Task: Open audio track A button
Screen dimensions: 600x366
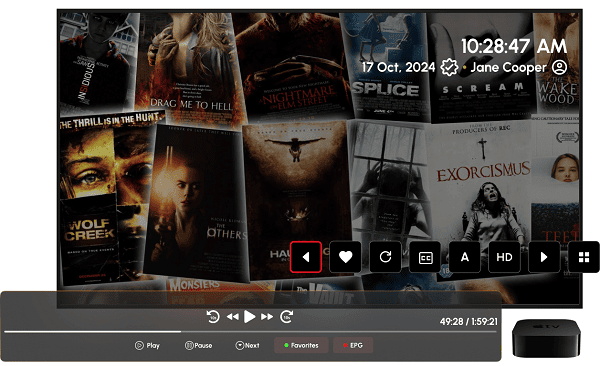Action: [465, 257]
